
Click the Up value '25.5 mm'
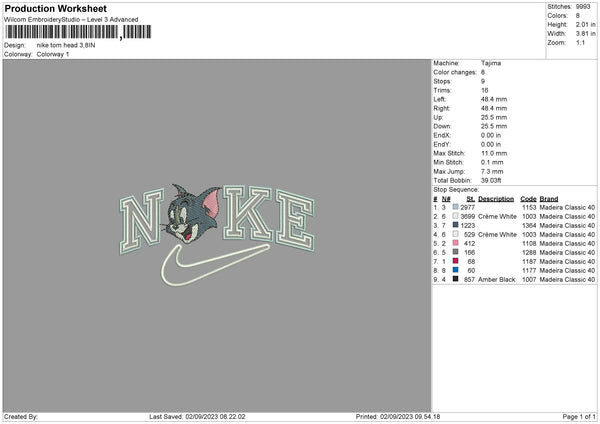tap(494, 117)
